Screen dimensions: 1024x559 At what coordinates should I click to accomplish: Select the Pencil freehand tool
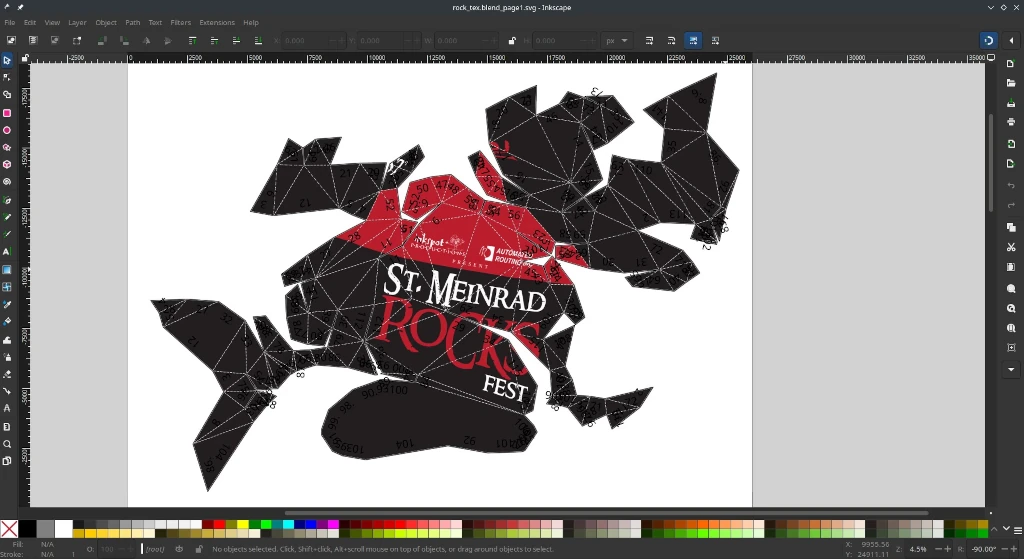pos(7,217)
